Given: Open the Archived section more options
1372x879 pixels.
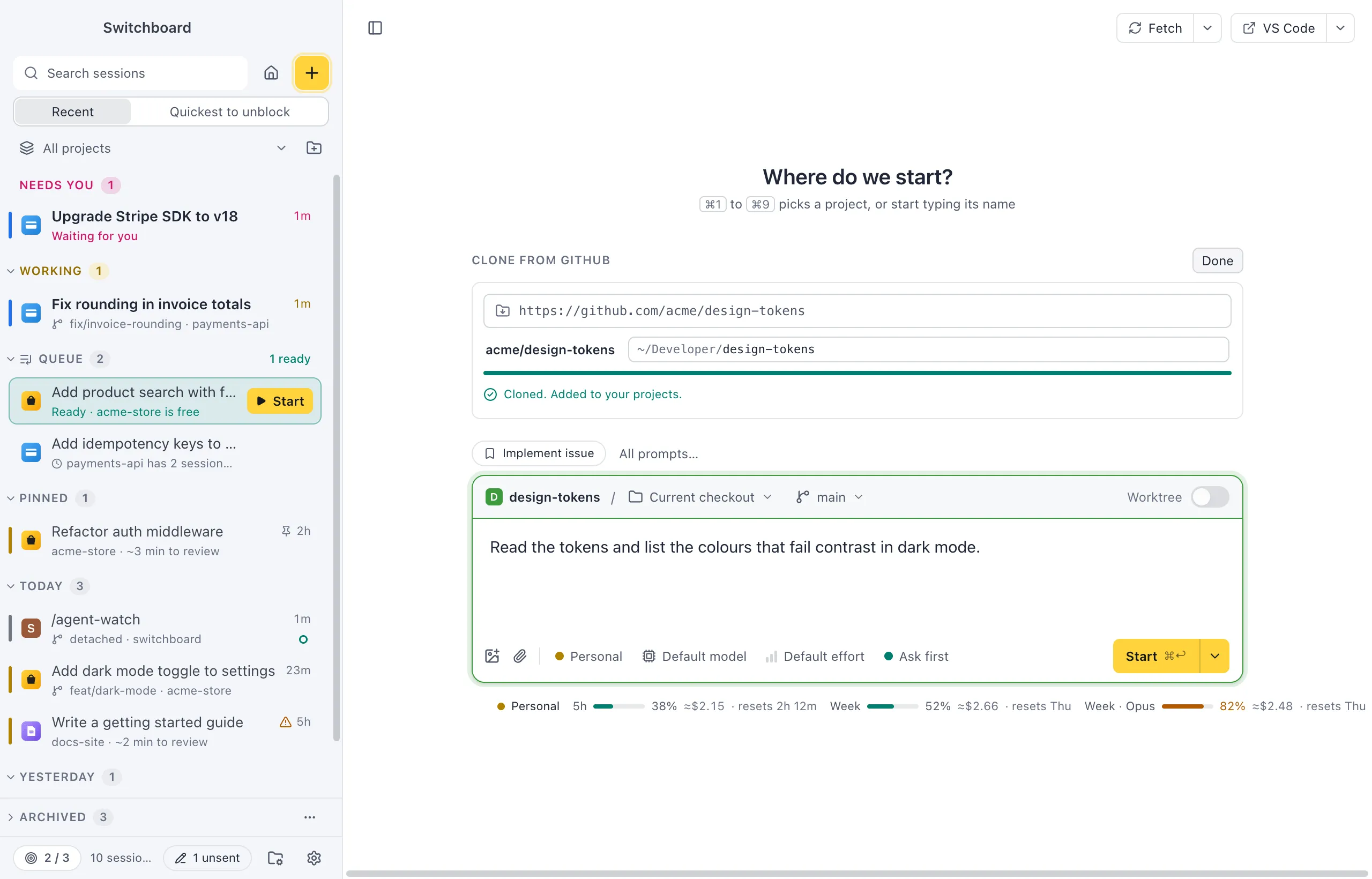Looking at the screenshot, I should 309,817.
